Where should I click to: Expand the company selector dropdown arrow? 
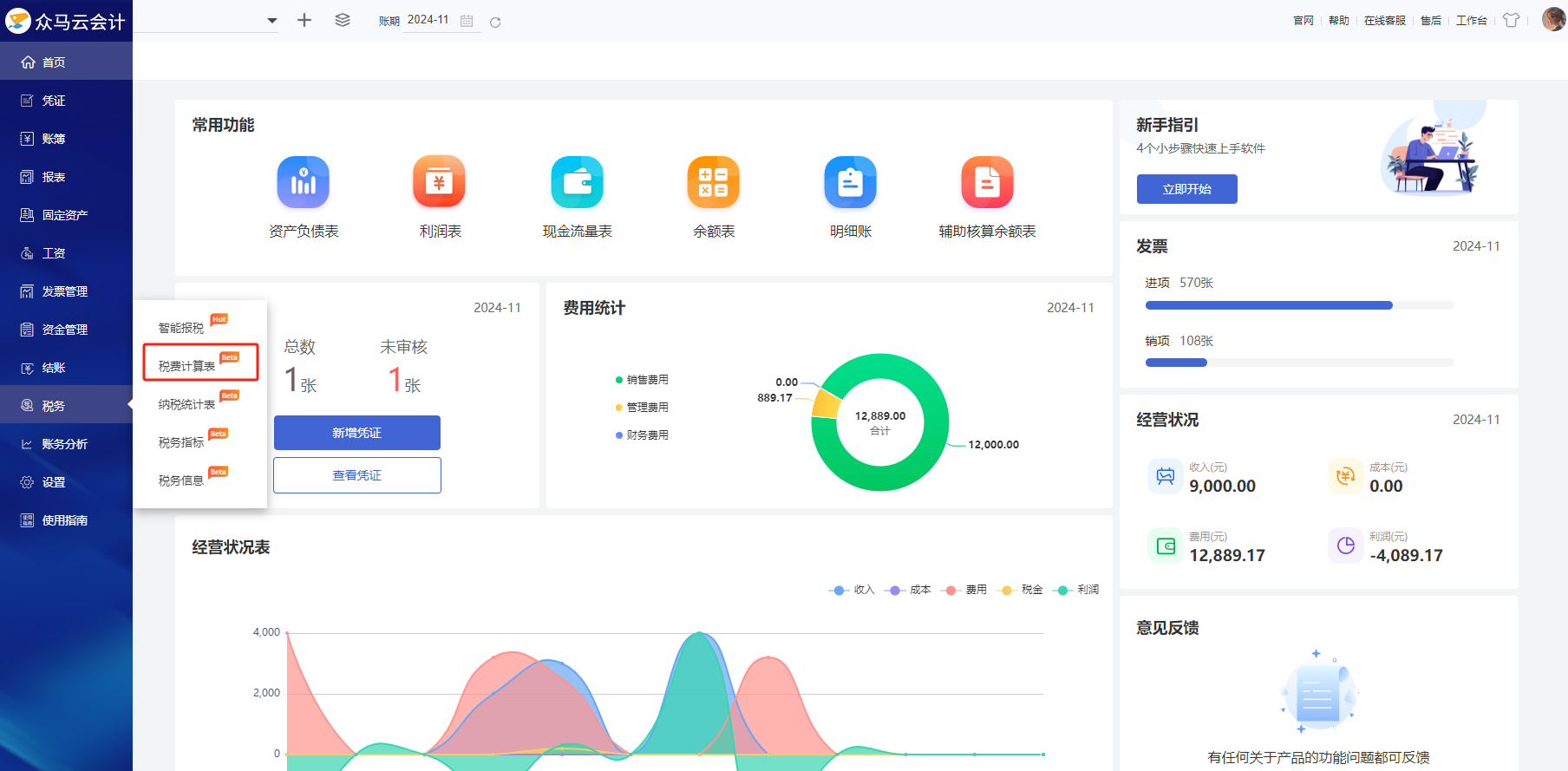[272, 21]
